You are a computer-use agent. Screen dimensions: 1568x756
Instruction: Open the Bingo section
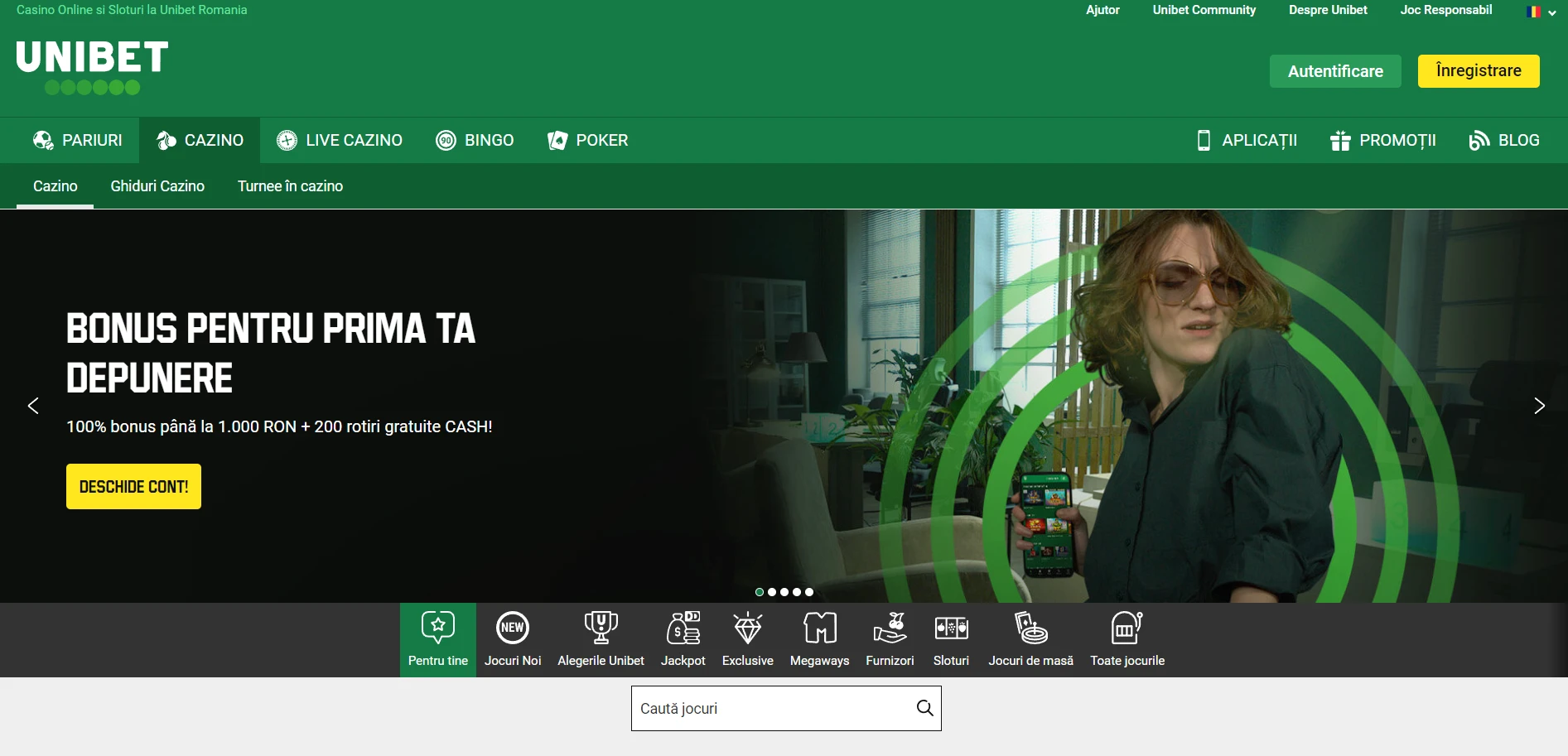click(475, 140)
